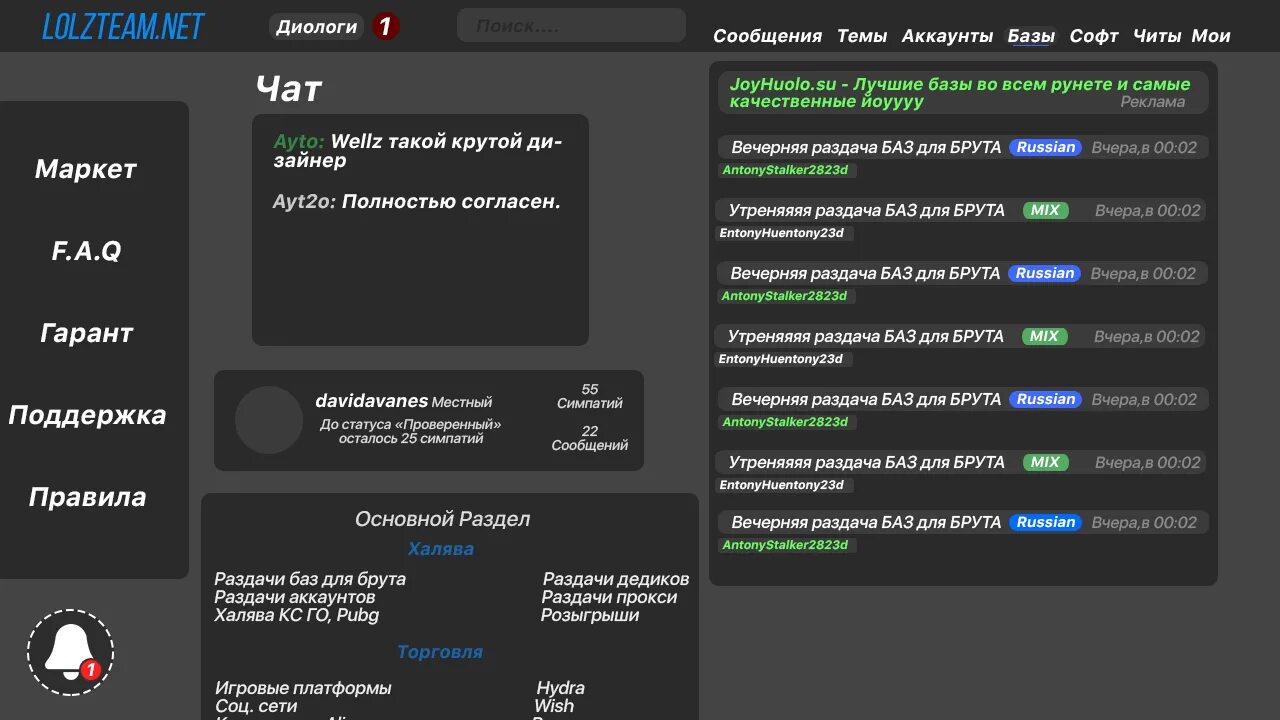The image size is (1280, 720).
Task: Open Диологи button in header
Action: coord(316,27)
